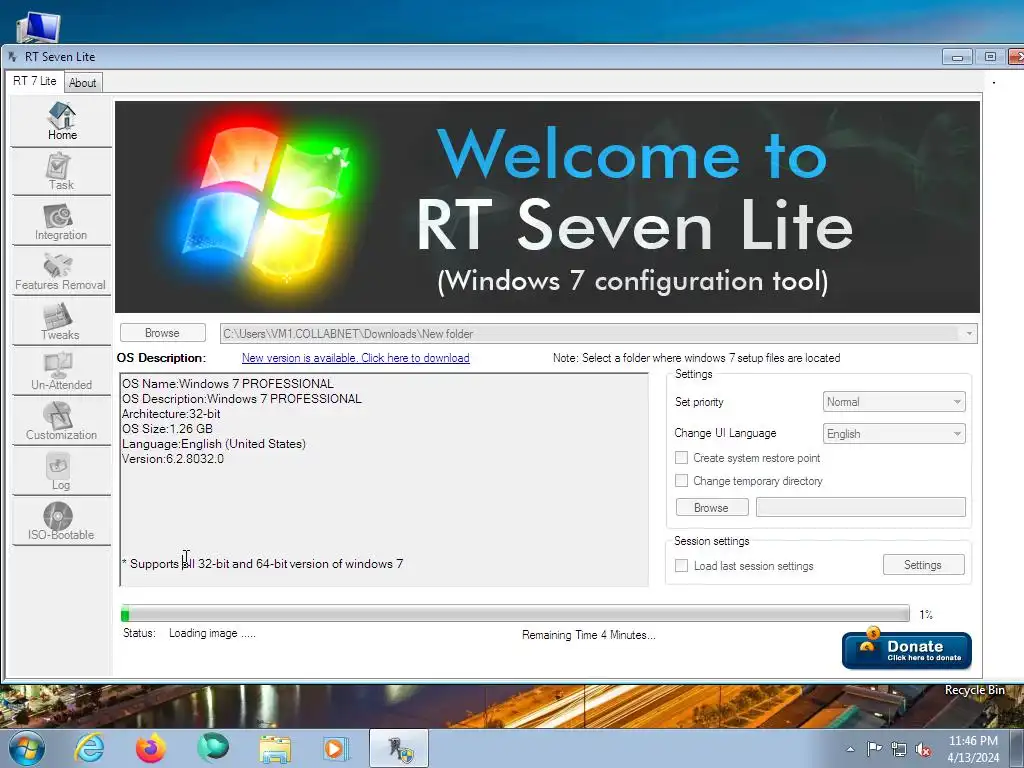The height and width of the screenshot is (768, 1024).
Task: Click Browse under temporary directory
Action: [712, 507]
